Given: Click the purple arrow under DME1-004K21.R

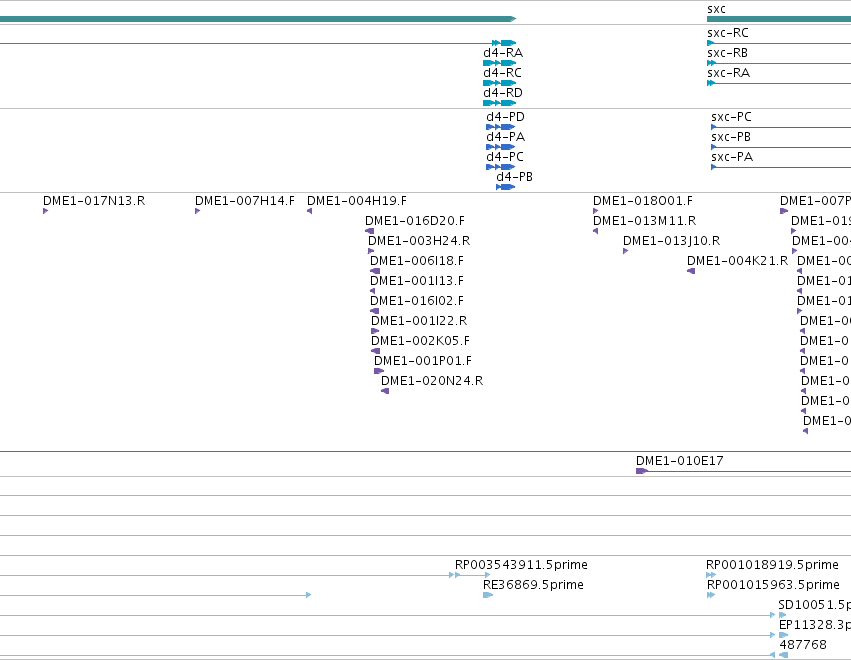Looking at the screenshot, I should click(691, 271).
